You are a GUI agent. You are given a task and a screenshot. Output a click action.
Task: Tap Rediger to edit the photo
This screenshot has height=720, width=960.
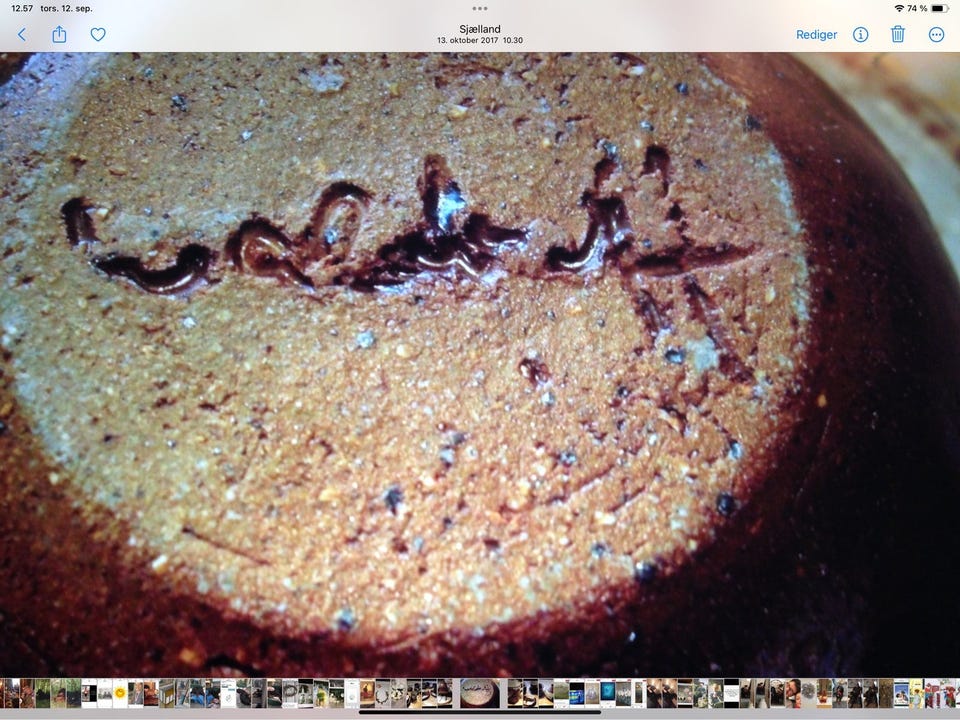[816, 35]
